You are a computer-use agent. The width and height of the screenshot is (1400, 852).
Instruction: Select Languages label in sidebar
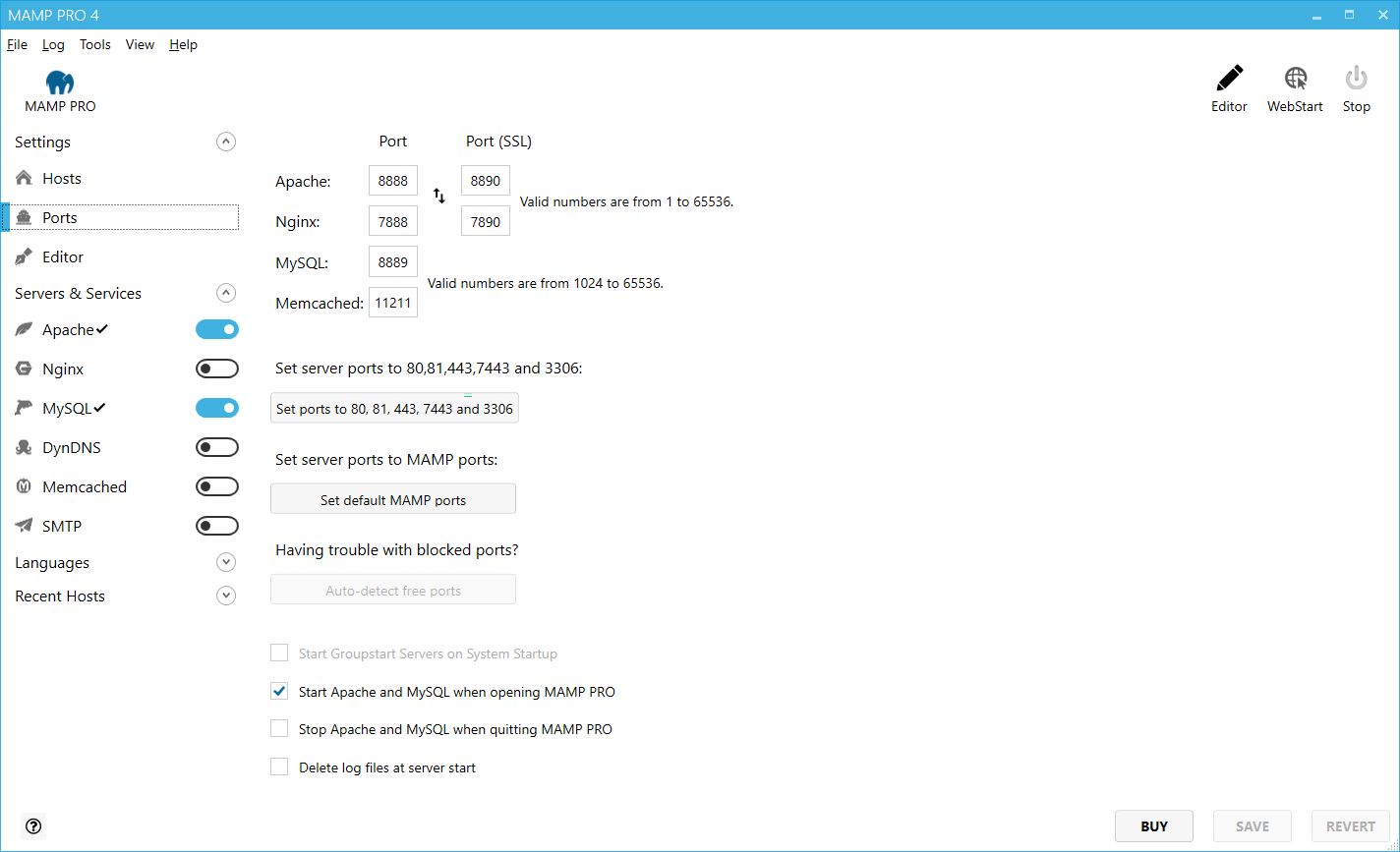point(52,563)
